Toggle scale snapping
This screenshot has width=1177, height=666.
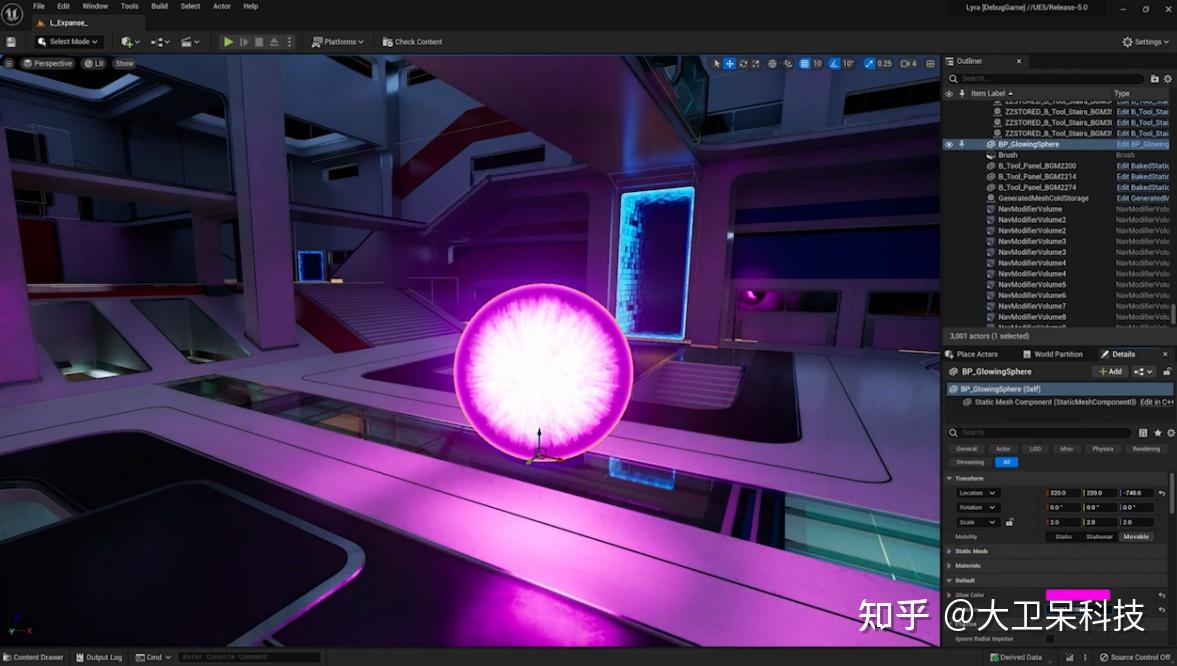(x=868, y=64)
